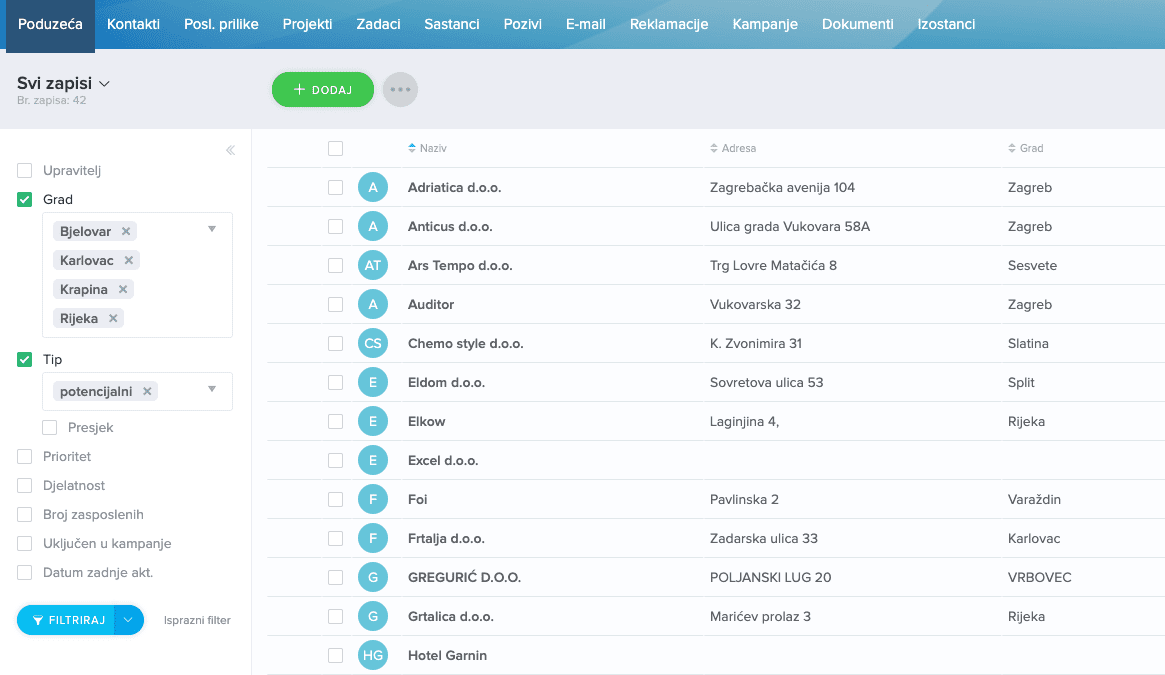Expand the Grad filter values dropdown arrow
The height and width of the screenshot is (675, 1165).
[x=212, y=229]
